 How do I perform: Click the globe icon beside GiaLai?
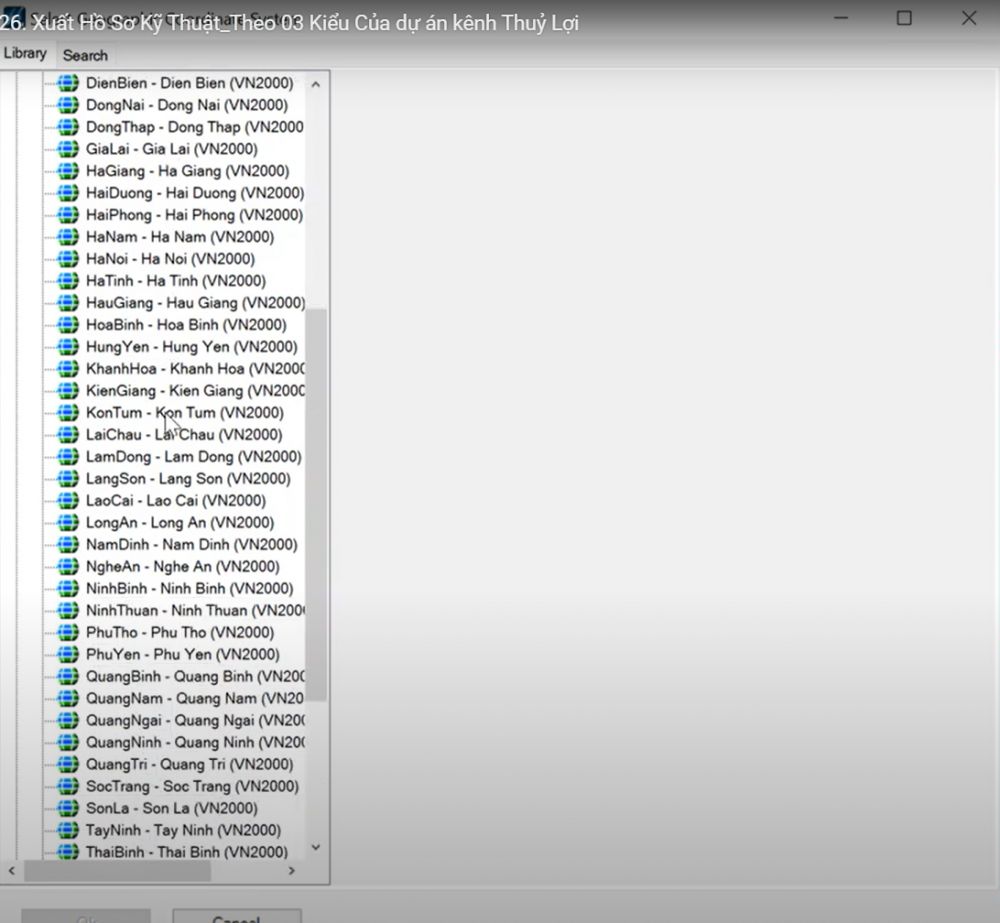click(68, 149)
